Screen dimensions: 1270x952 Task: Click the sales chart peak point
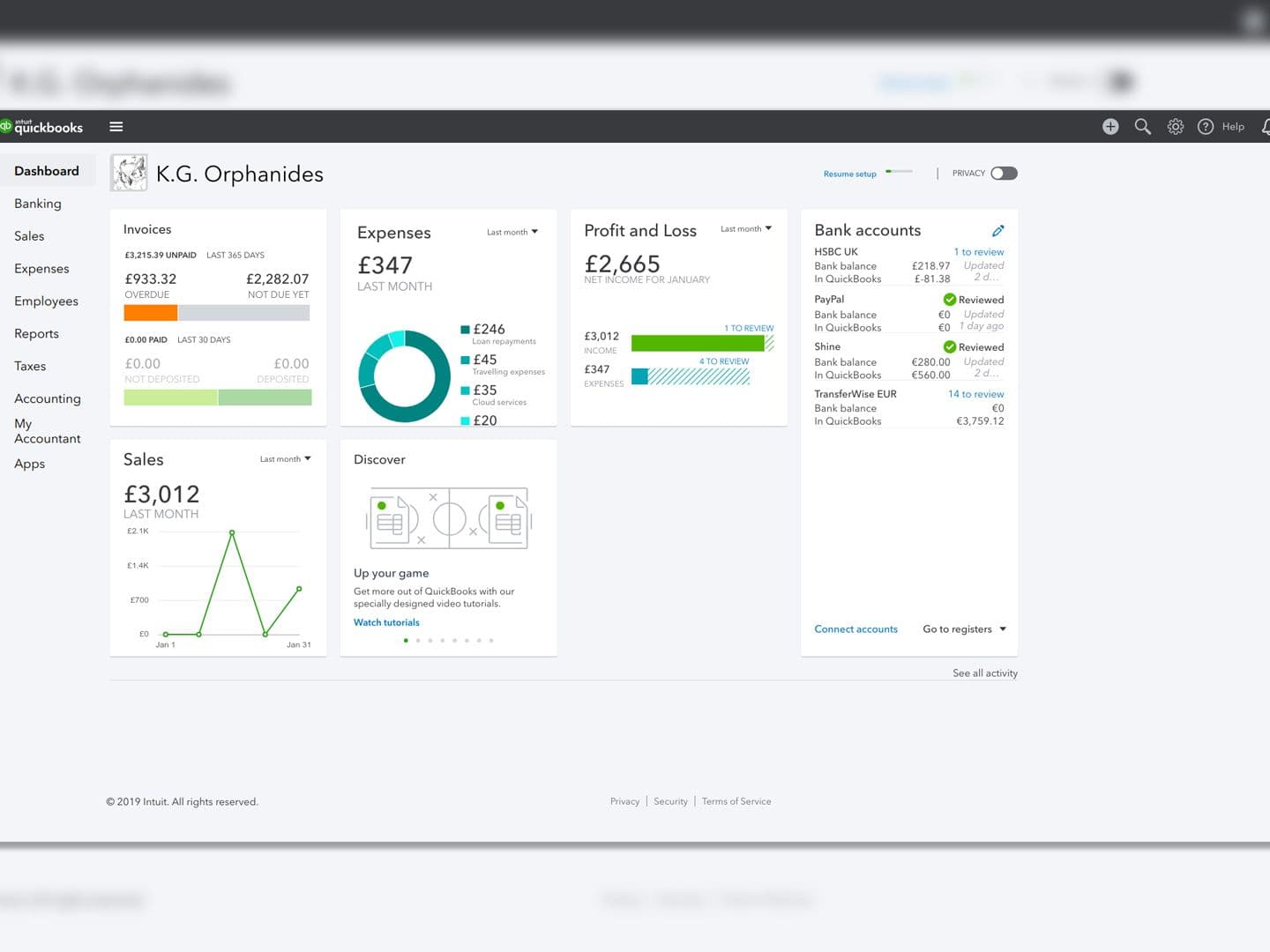point(232,532)
